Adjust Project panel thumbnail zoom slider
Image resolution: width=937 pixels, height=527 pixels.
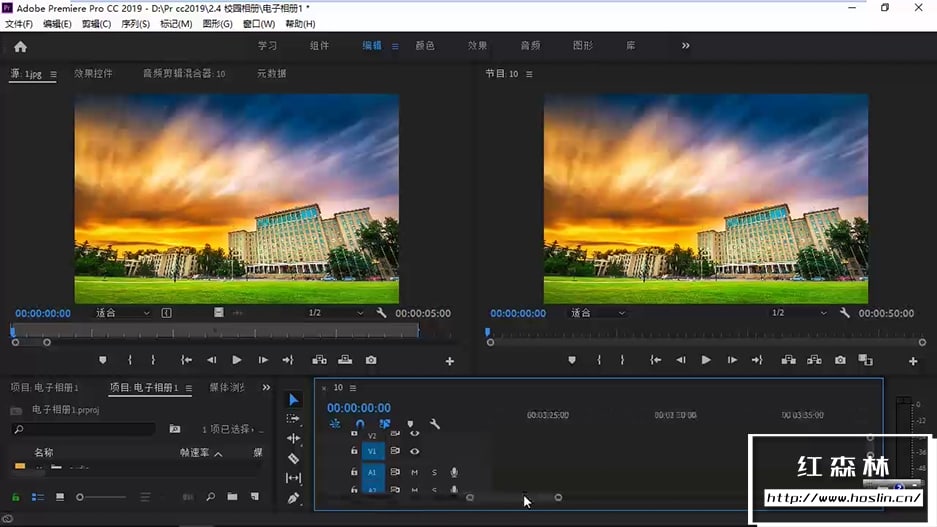click(100, 497)
